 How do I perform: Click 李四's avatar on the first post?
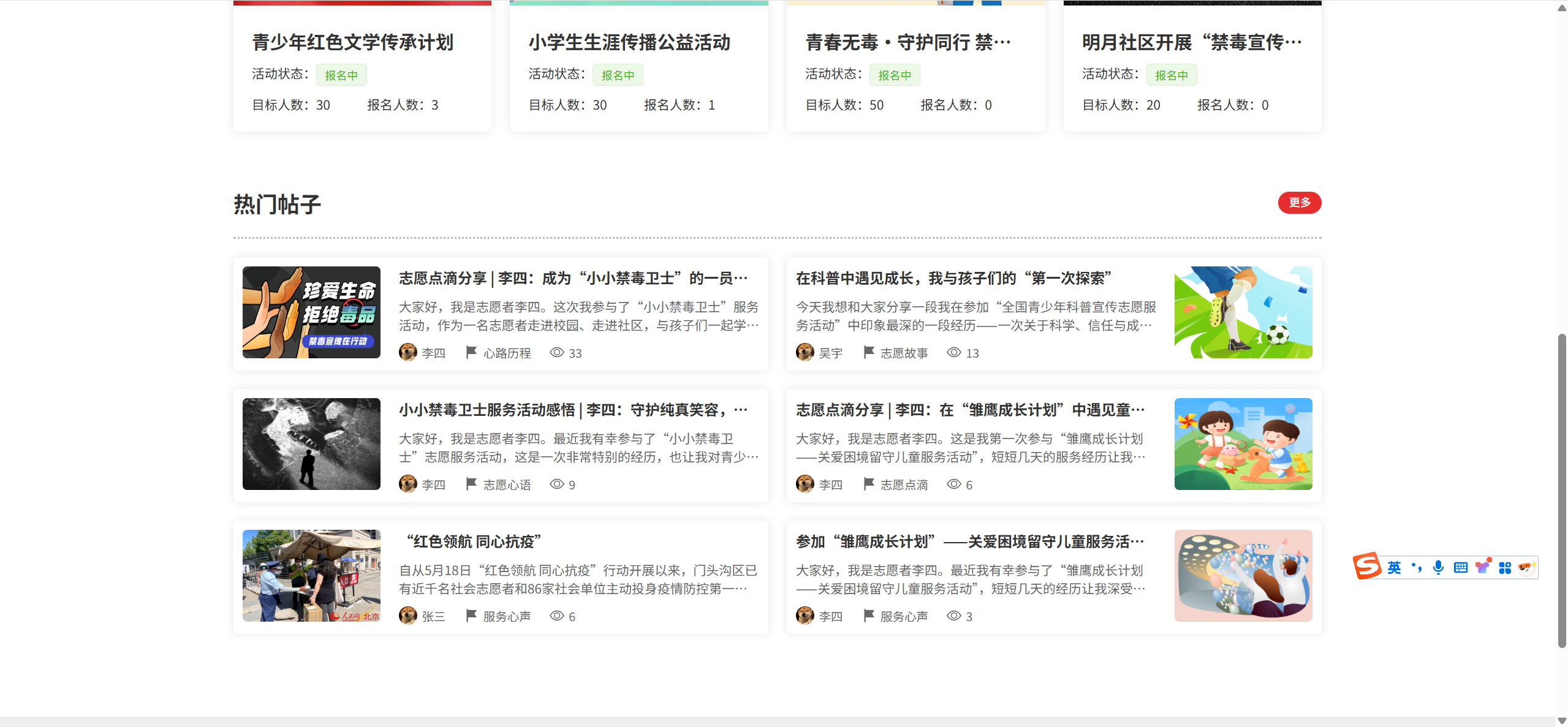pyautogui.click(x=408, y=352)
